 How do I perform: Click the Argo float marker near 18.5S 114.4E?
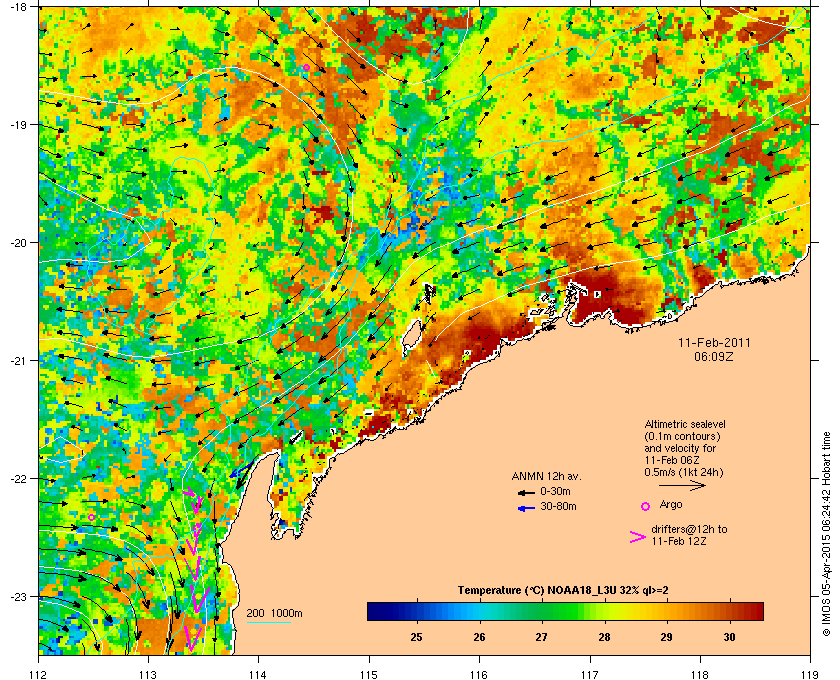(x=306, y=68)
